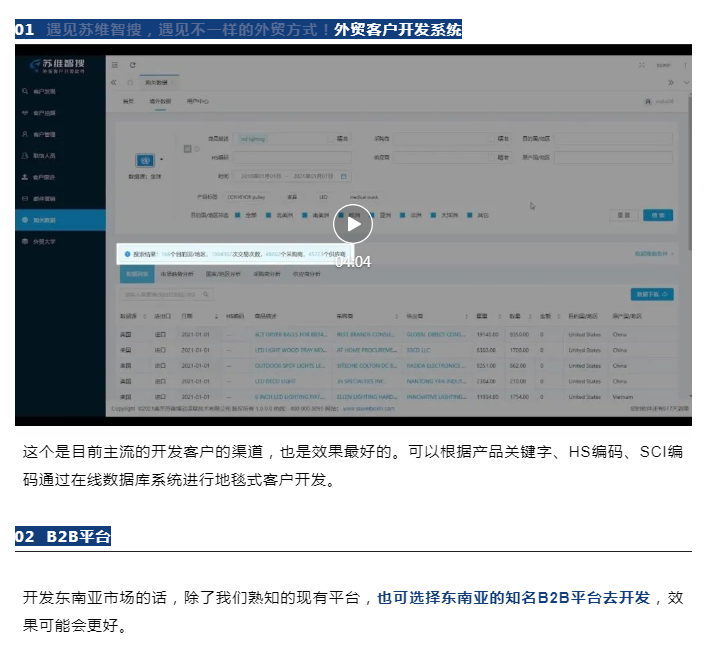Click the 重置 reset button beside search
The width and height of the screenshot is (709, 655).
click(624, 215)
